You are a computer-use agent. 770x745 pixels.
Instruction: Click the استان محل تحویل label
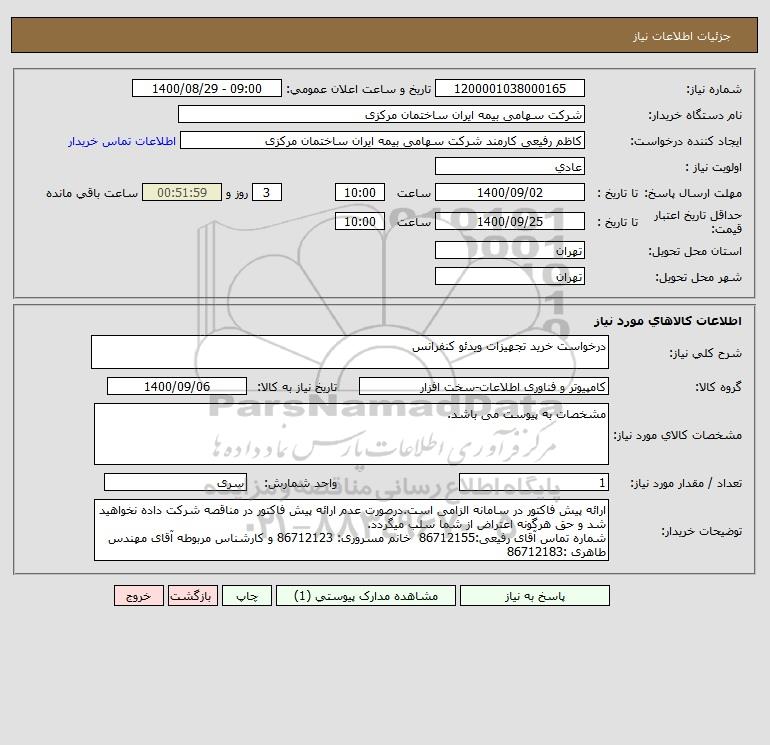pos(695,251)
